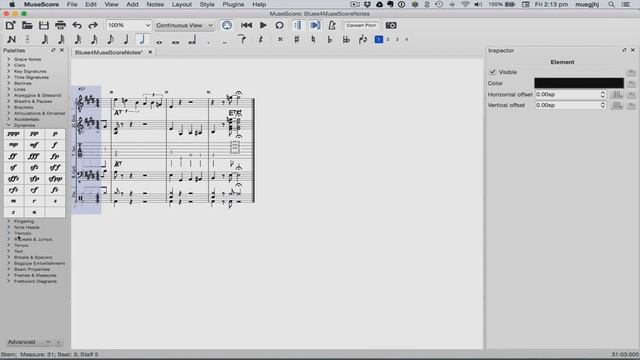Viewport: 640px width, 360px height.
Task: Apply sharp accidental
Action: pyautogui.click(x=297, y=40)
